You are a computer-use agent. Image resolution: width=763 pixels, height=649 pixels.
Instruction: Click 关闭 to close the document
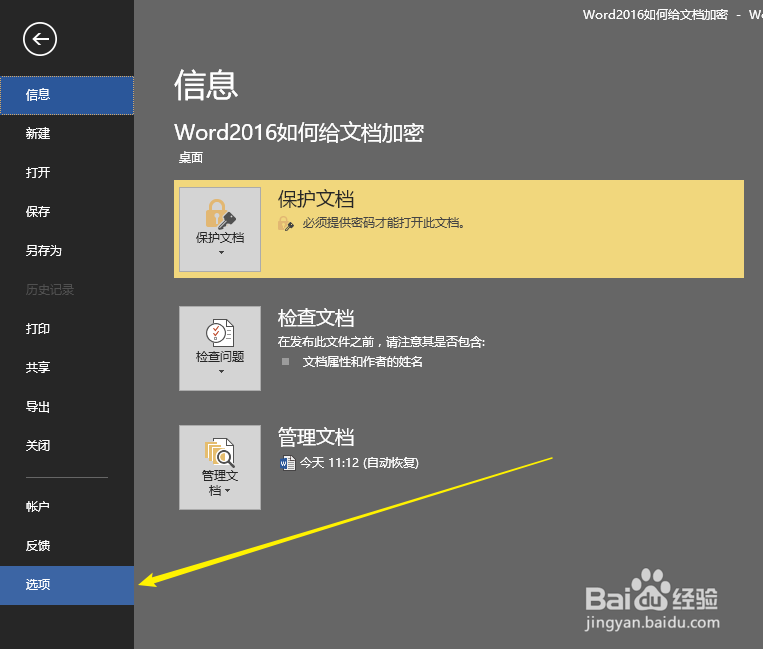point(67,446)
